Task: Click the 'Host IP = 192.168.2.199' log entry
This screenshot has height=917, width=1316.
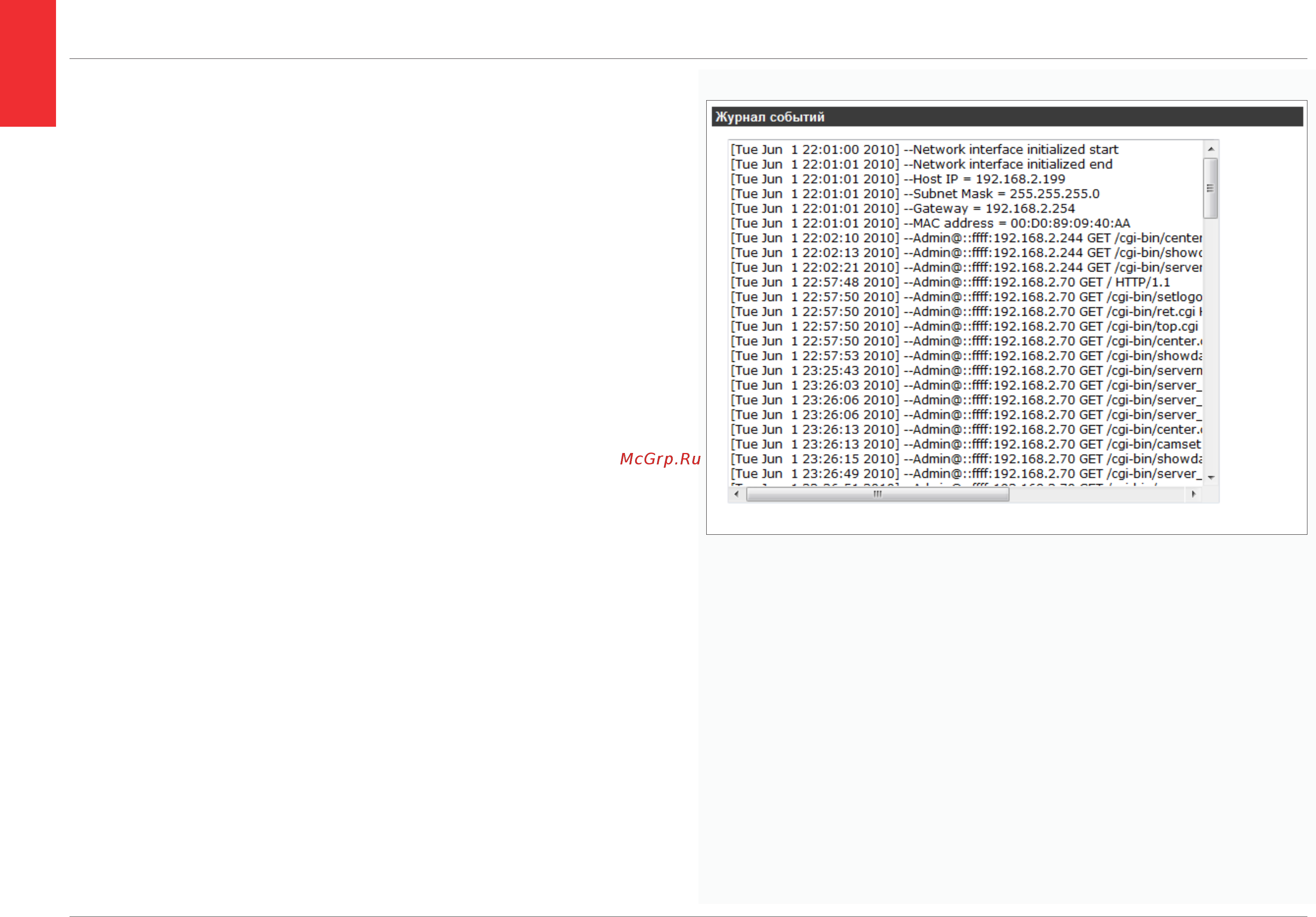Action: pyautogui.click(x=898, y=179)
